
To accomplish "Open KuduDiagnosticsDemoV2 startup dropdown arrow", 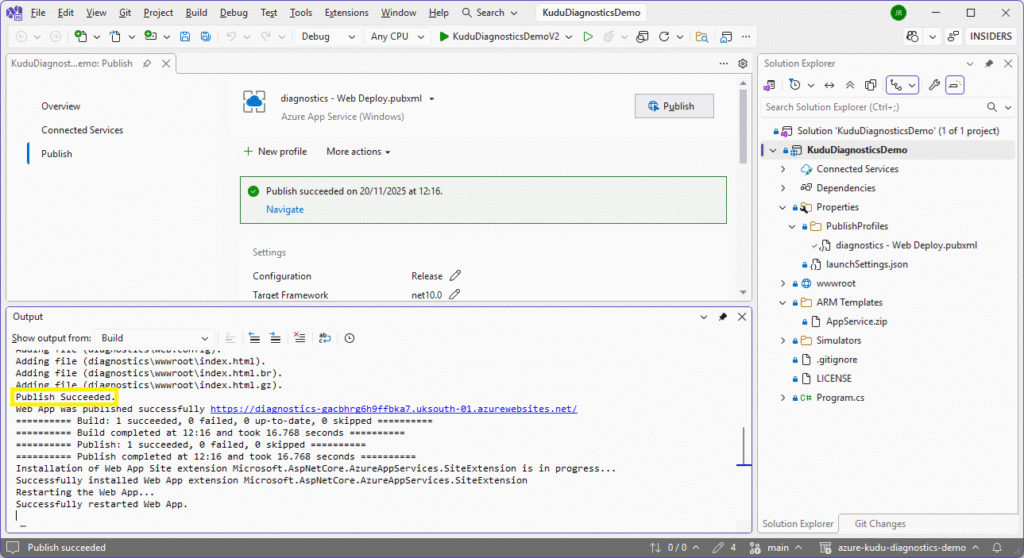I will [x=569, y=37].
